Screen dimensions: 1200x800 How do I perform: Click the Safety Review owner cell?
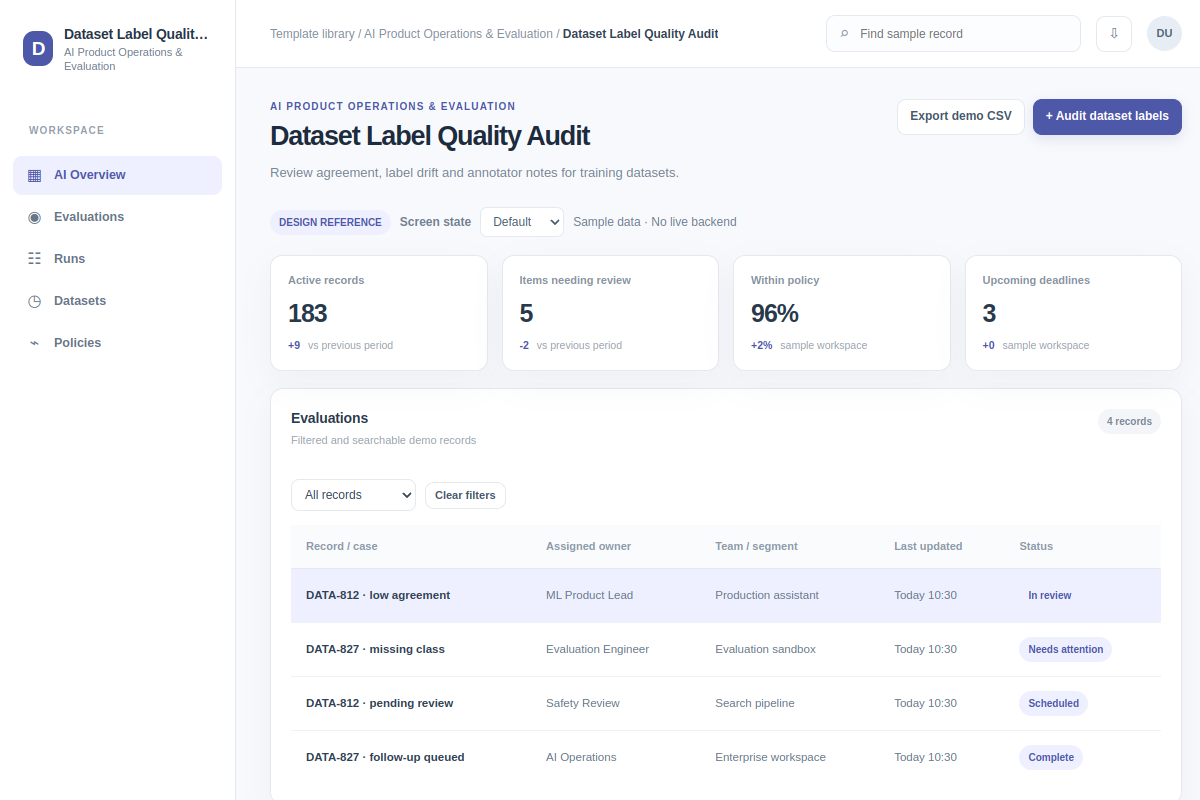pos(583,703)
